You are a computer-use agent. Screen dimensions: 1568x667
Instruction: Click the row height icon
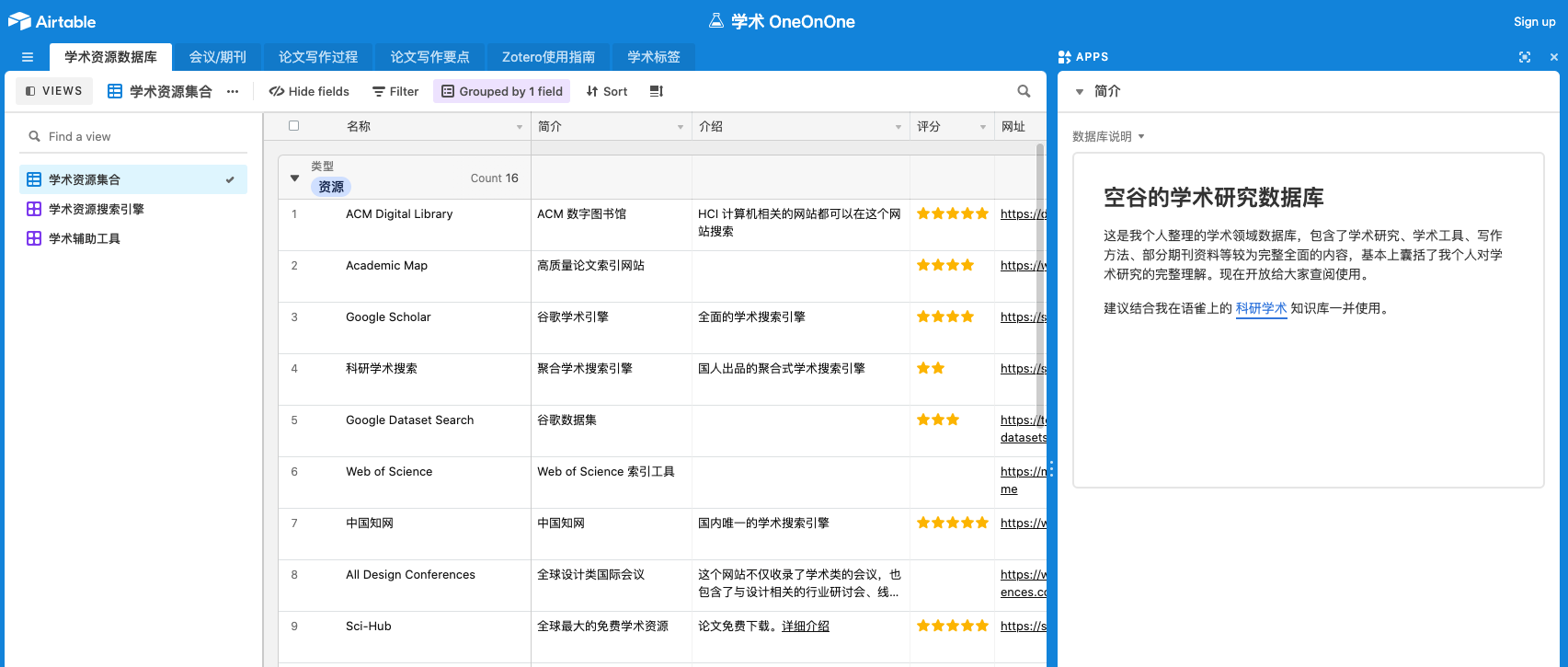[x=657, y=91]
